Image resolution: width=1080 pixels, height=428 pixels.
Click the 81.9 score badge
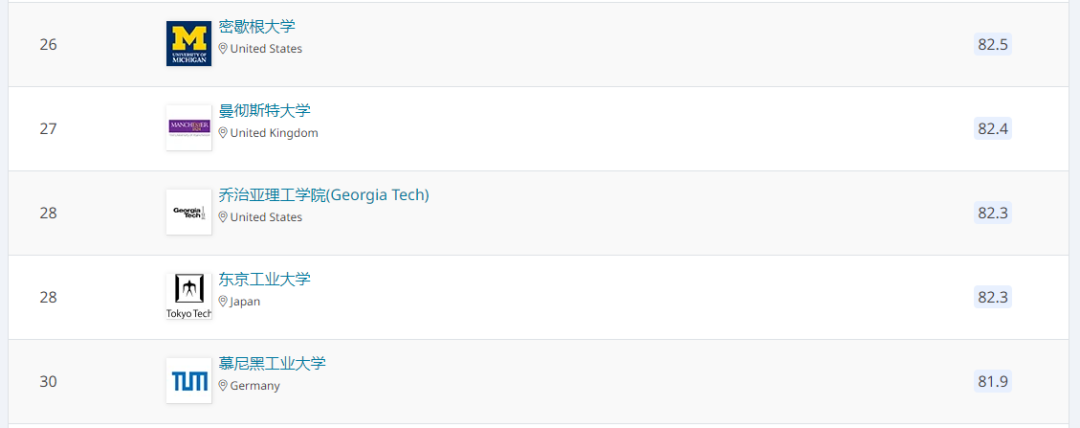click(x=993, y=381)
